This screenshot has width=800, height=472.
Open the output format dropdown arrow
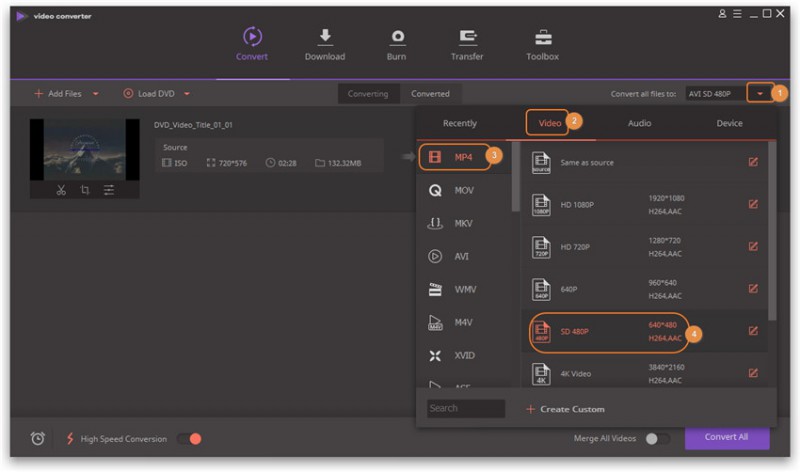(760, 94)
